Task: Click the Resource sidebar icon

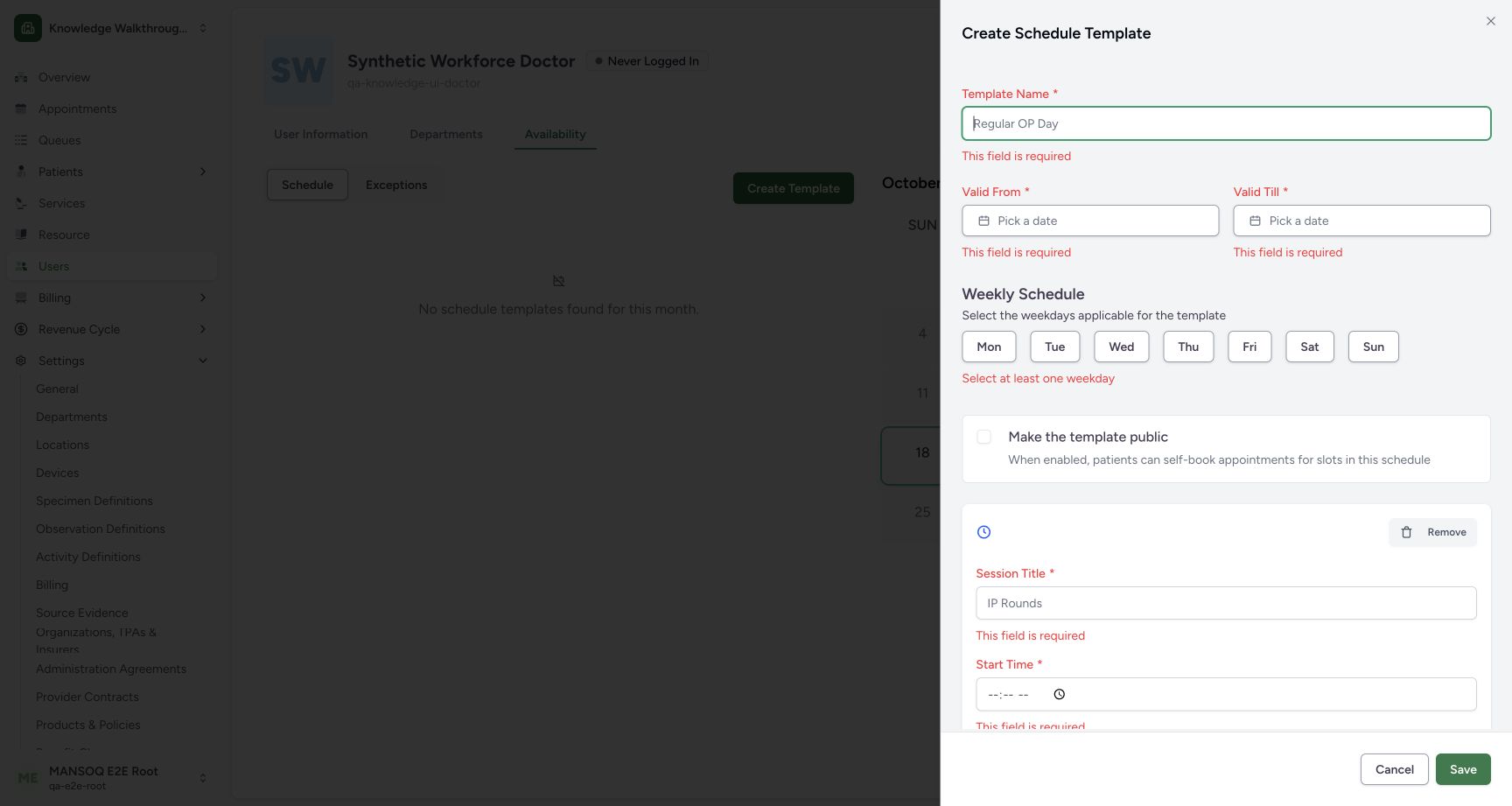Action: pos(21,235)
